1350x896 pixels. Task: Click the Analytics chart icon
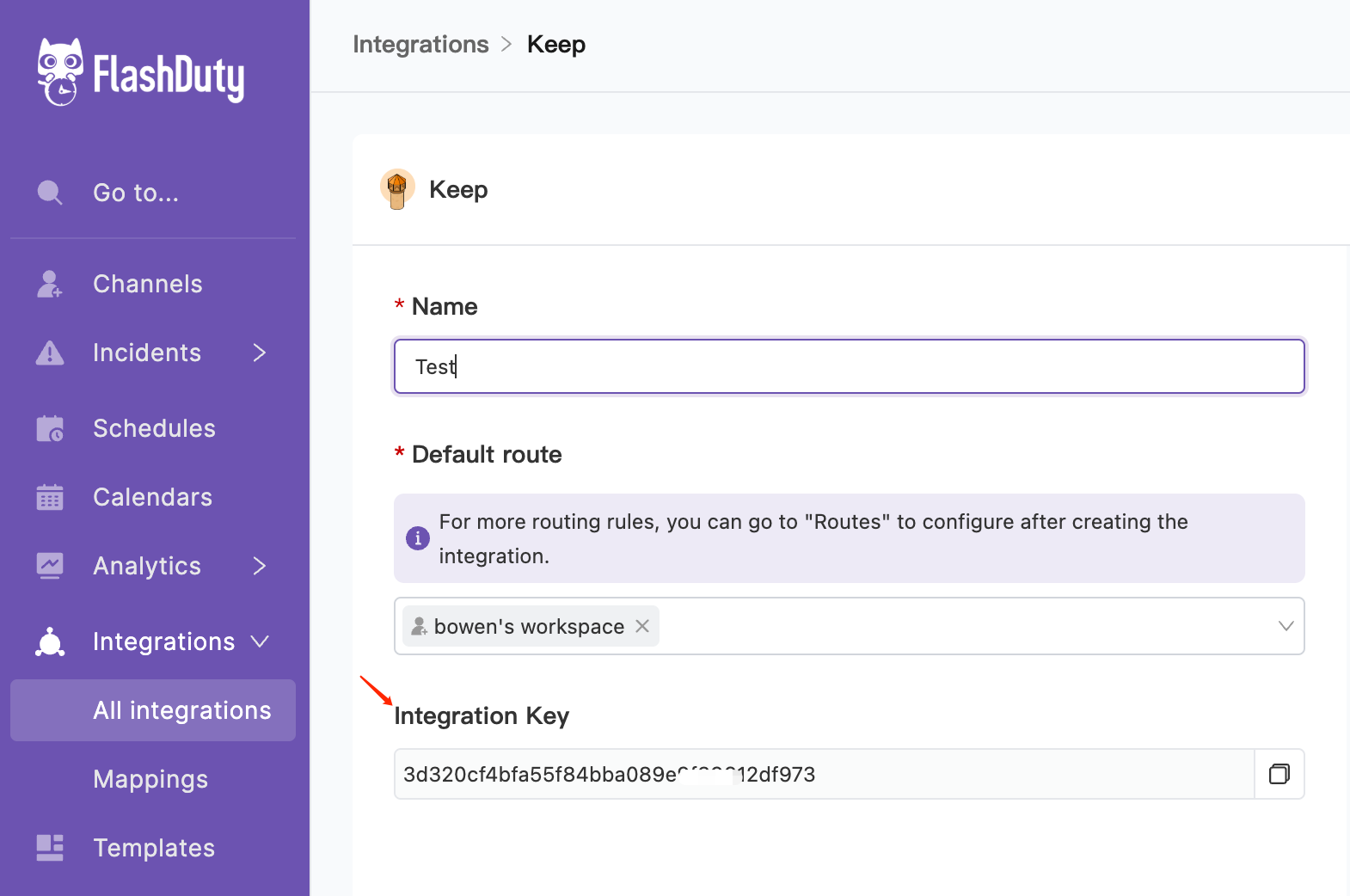pyautogui.click(x=50, y=566)
